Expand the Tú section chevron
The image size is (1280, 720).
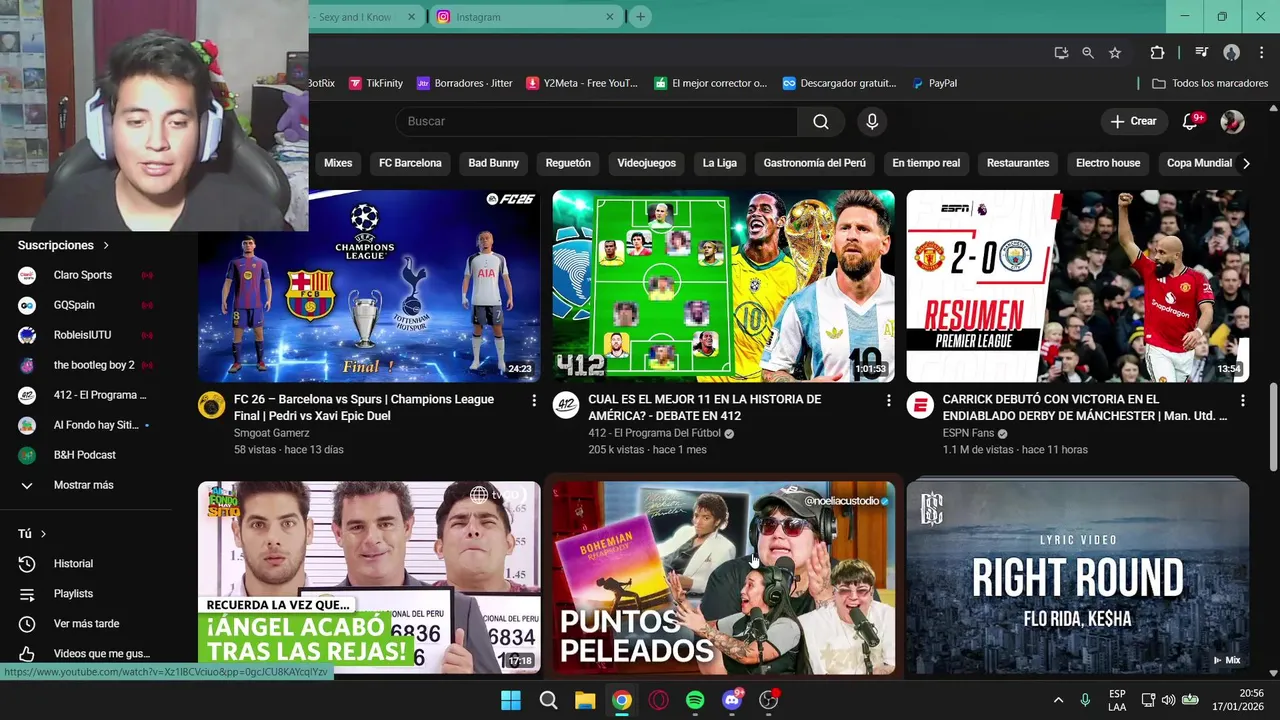(43, 534)
